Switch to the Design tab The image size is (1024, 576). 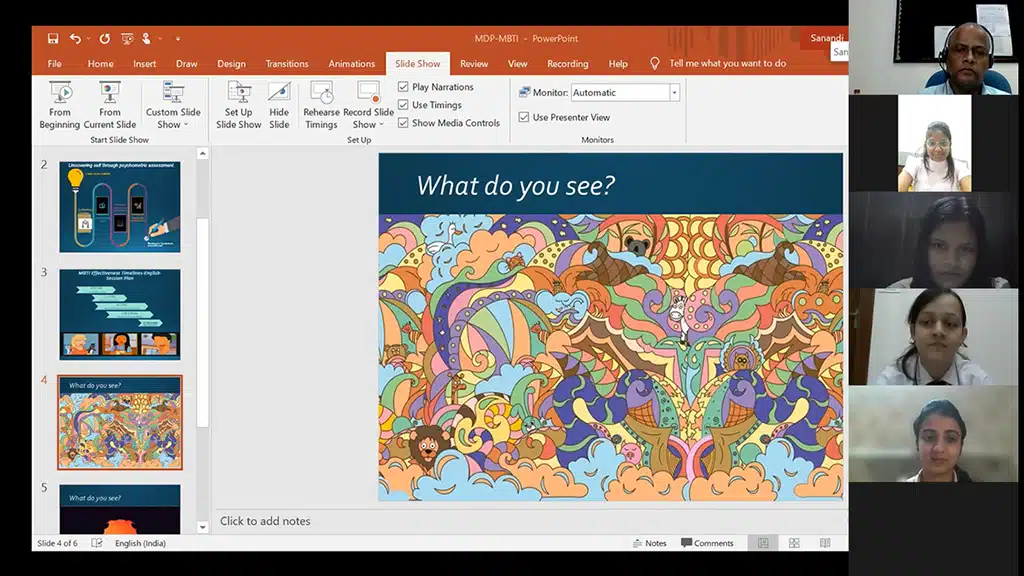click(x=231, y=64)
